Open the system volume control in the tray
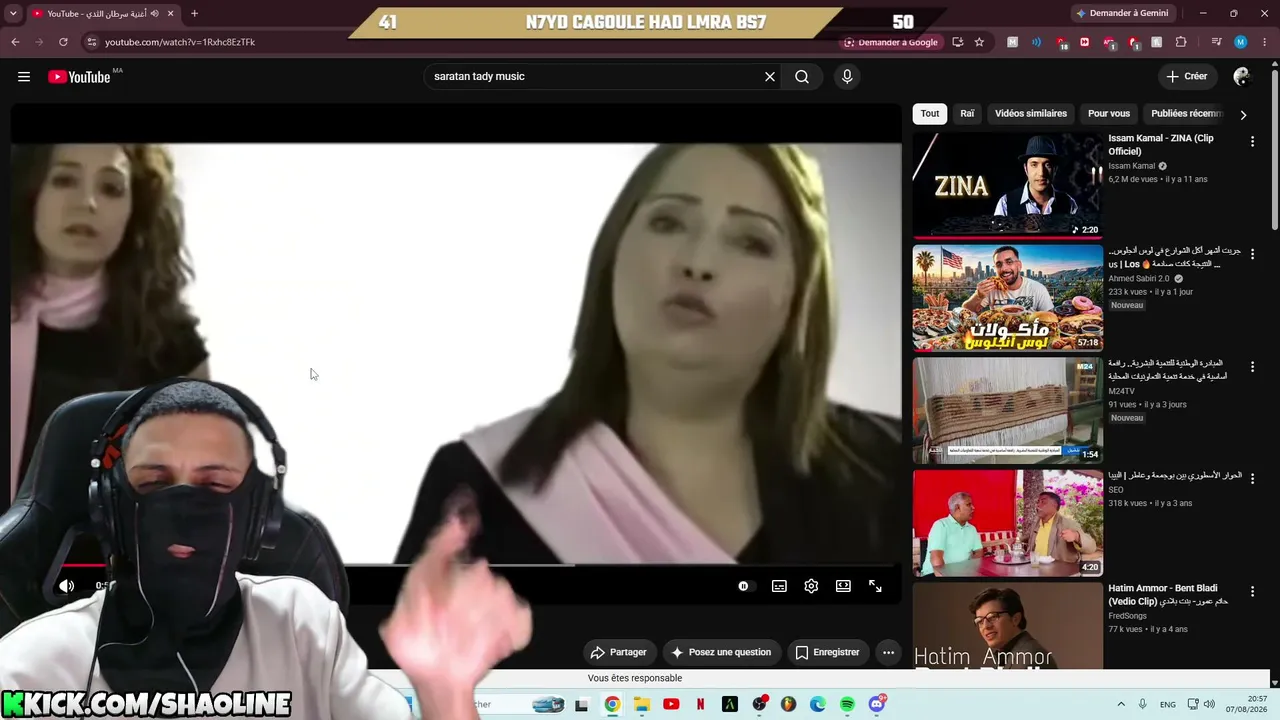This screenshot has width=1280, height=720. click(x=1208, y=705)
